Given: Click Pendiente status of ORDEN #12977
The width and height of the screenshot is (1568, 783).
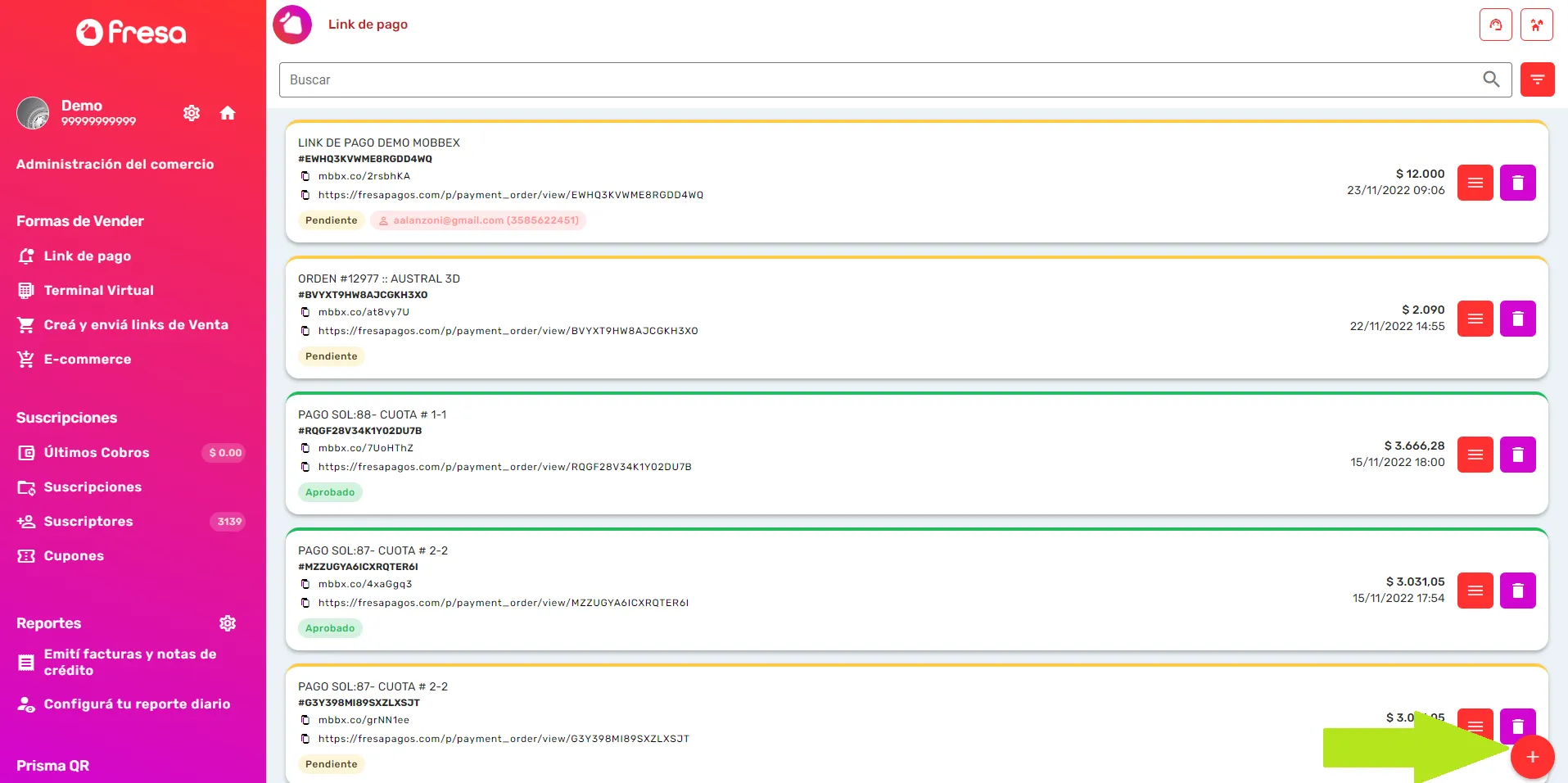Looking at the screenshot, I should [332, 356].
